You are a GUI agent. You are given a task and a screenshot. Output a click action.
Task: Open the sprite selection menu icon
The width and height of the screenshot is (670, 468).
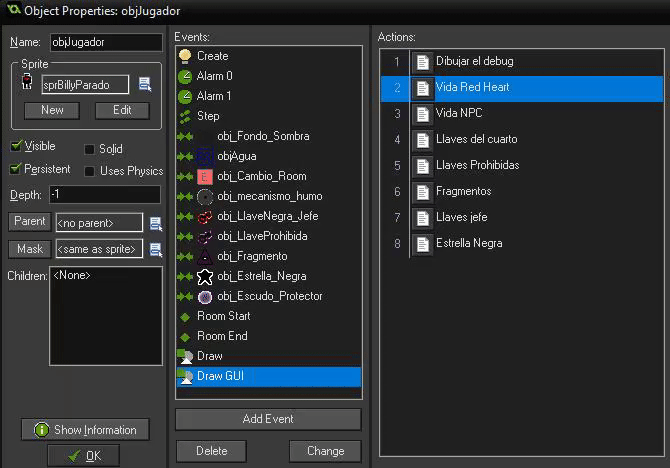coord(145,84)
